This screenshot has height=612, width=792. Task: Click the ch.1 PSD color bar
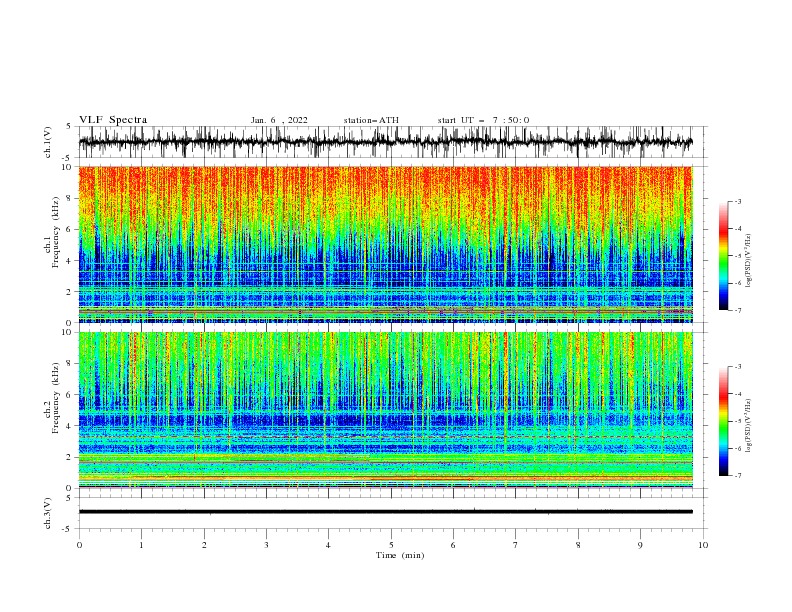click(x=723, y=256)
